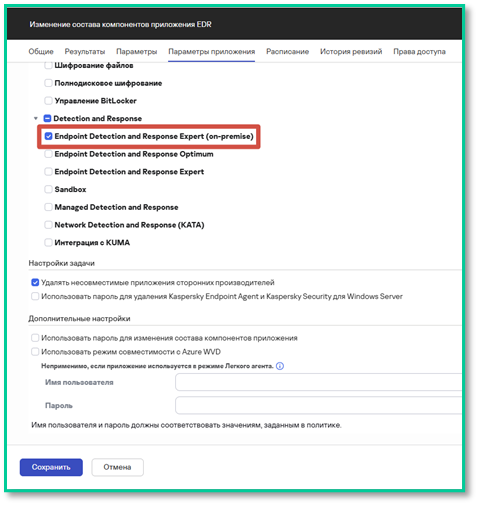Viewport: 478px width, 505px height.
Task: Go to the Расписание tab
Action: (x=287, y=52)
